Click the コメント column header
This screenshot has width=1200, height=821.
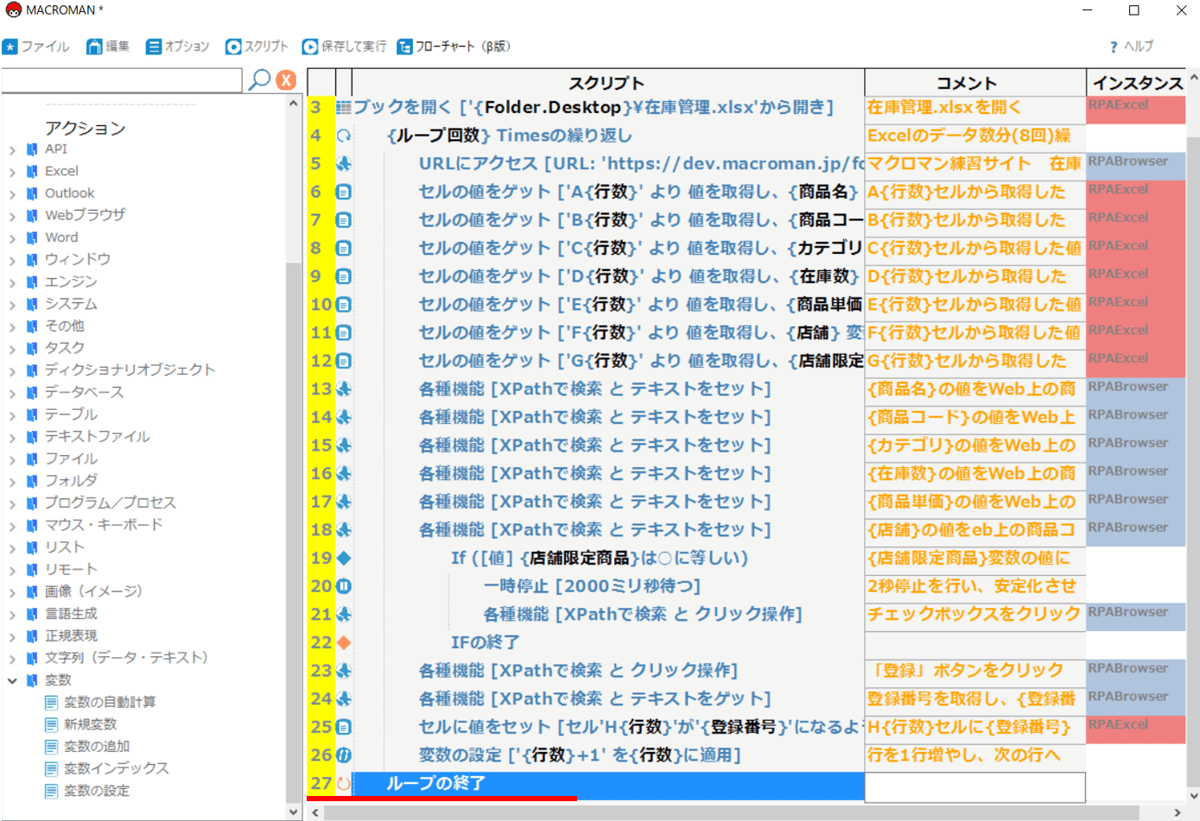[x=975, y=83]
